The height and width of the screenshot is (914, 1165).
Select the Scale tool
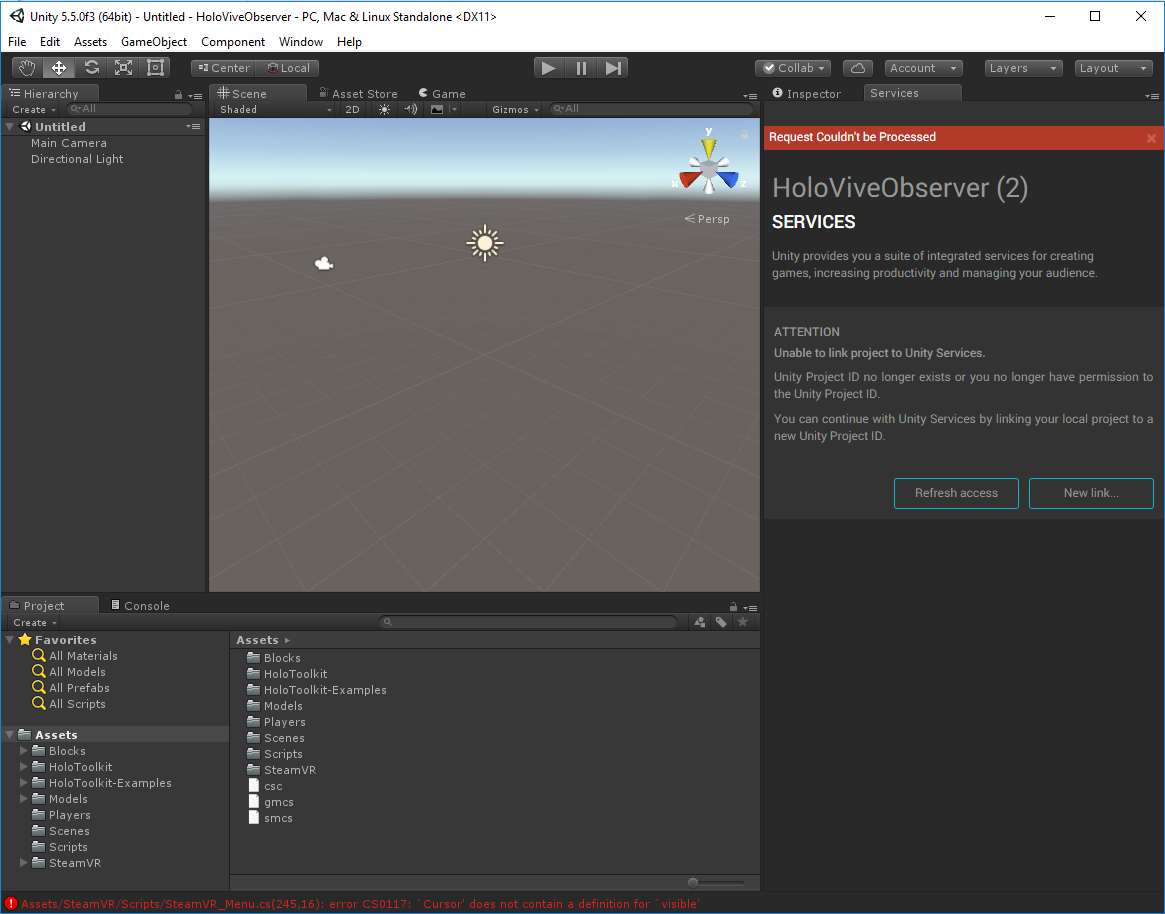[x=123, y=68]
